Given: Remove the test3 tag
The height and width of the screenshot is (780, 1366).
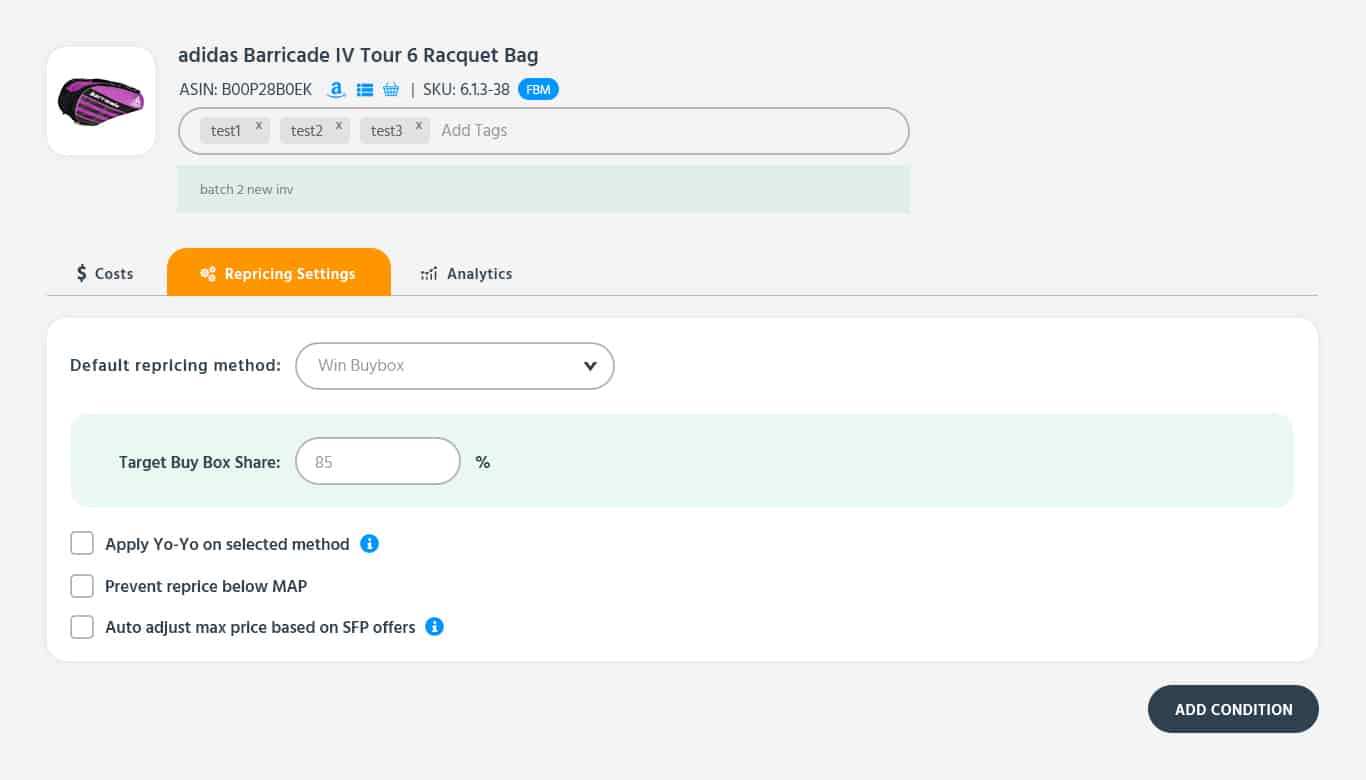Looking at the screenshot, I should [x=418, y=126].
